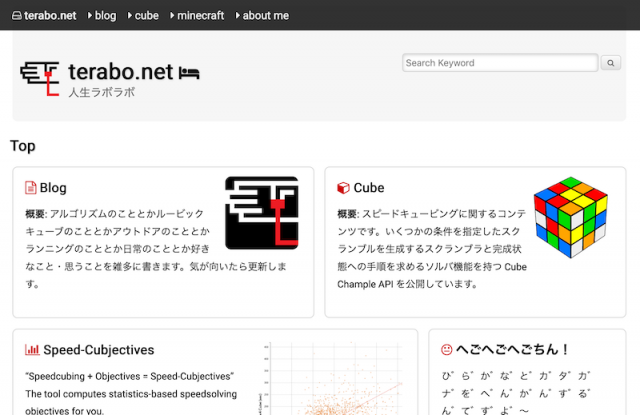The width and height of the screenshot is (640, 415).
Task: Click the red cube icon beside Cube
Action: tap(343, 188)
